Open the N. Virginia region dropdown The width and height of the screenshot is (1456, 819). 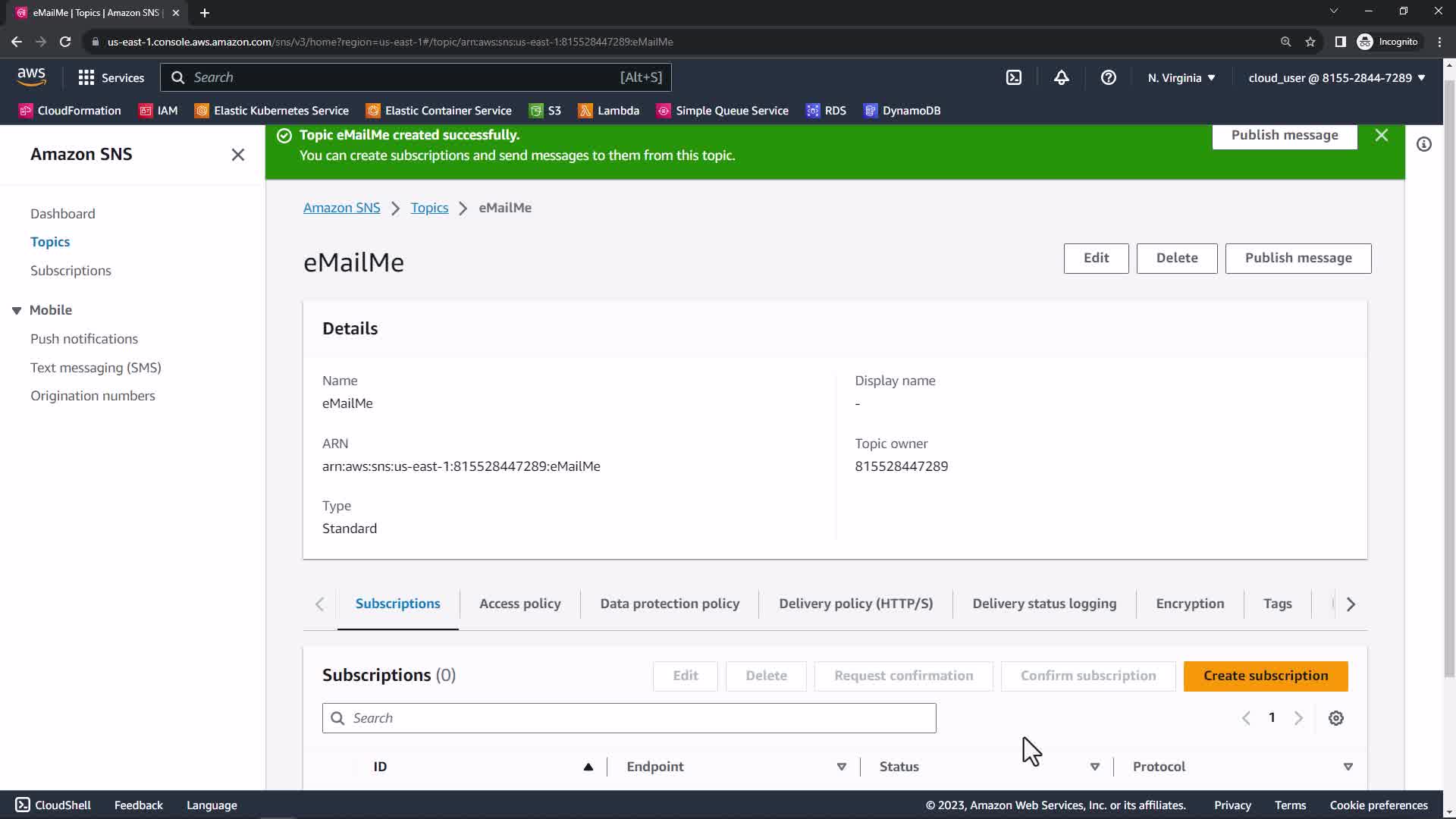[1181, 77]
